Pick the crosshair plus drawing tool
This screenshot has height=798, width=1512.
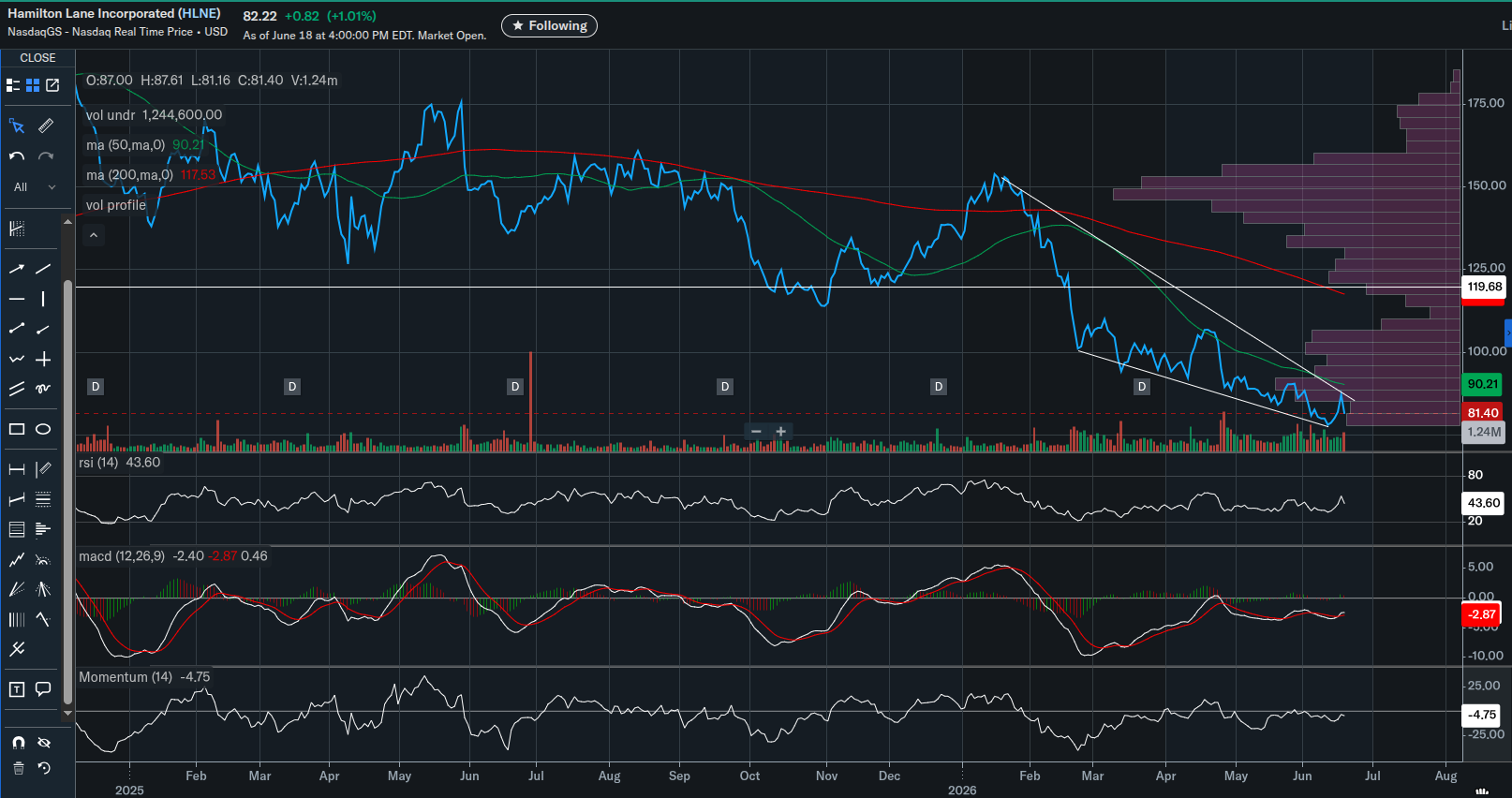coord(43,360)
